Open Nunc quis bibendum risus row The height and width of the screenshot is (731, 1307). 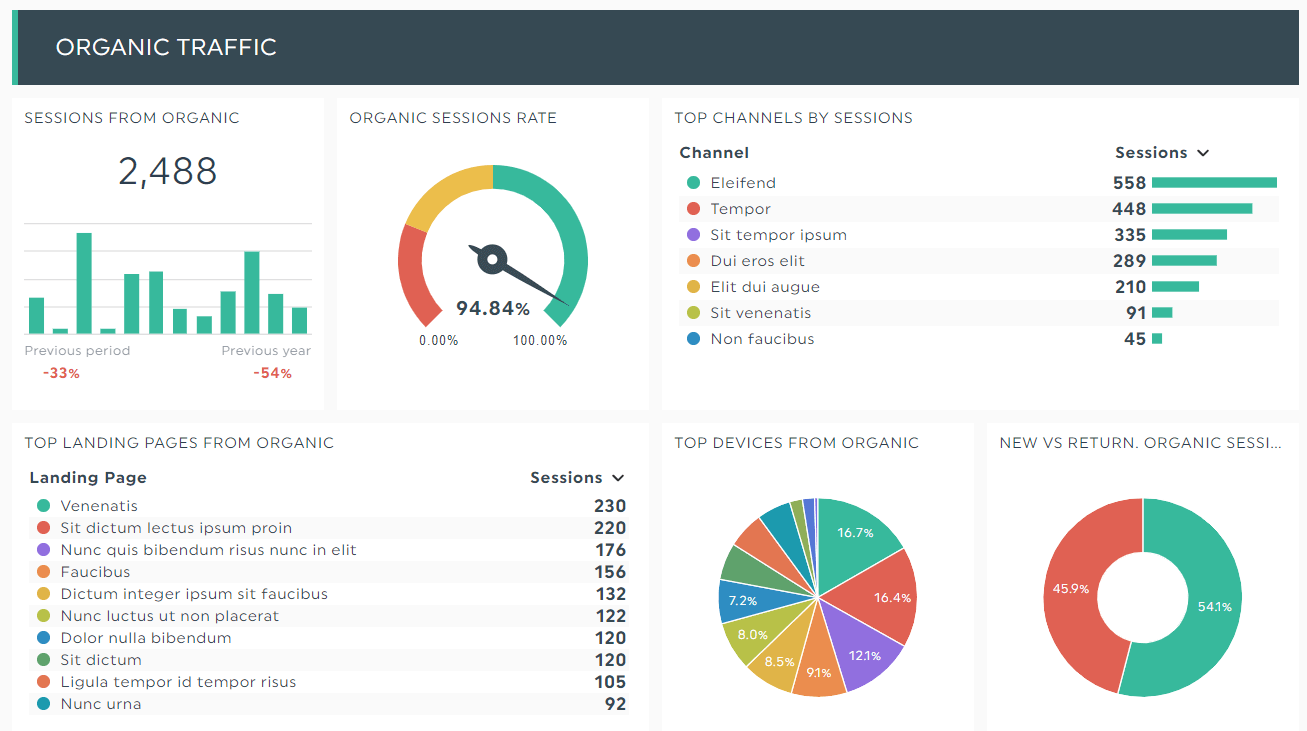[330, 550]
